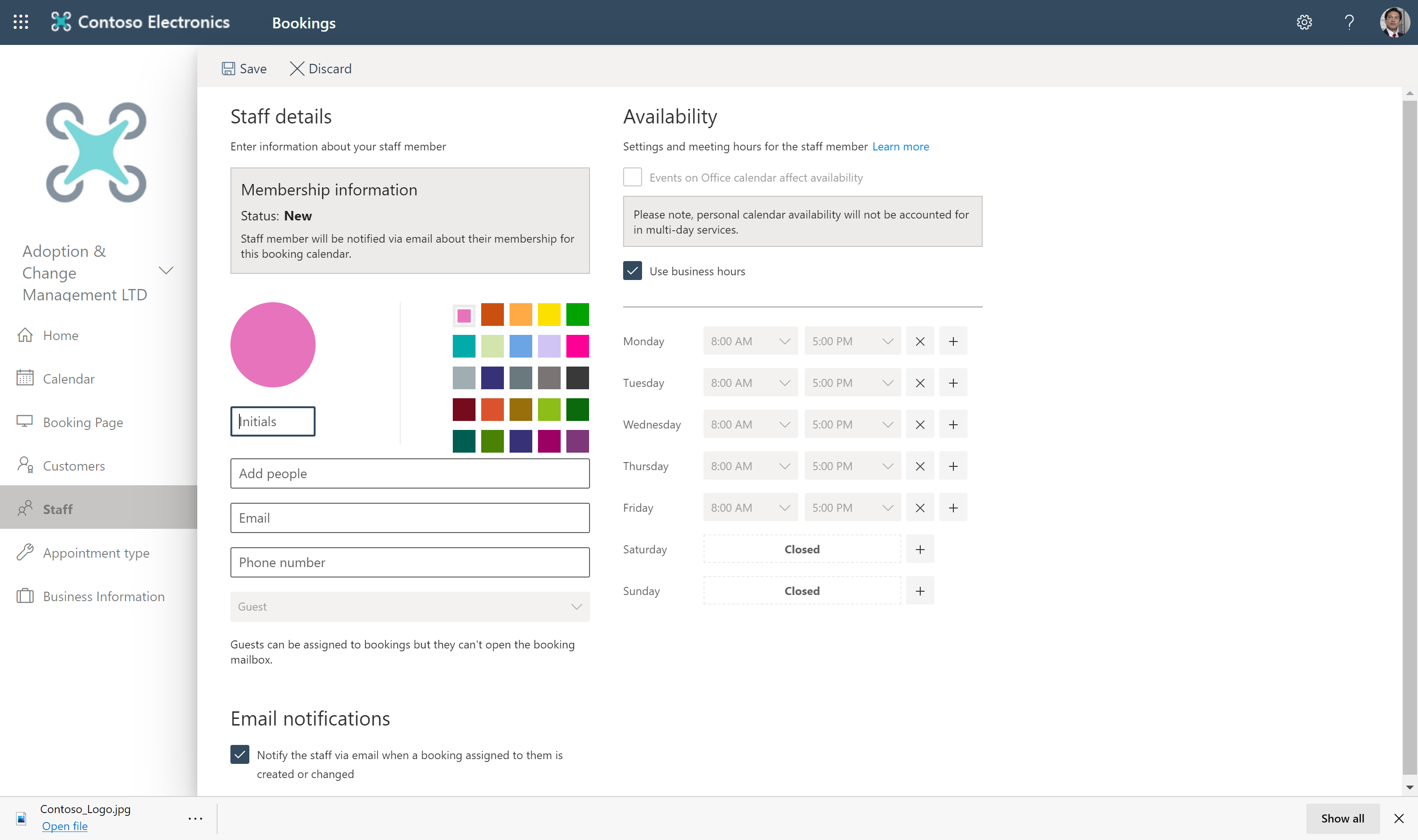The height and width of the screenshot is (840, 1418).
Task: Enable Events on Office calendar checkbox
Action: pyautogui.click(x=632, y=177)
